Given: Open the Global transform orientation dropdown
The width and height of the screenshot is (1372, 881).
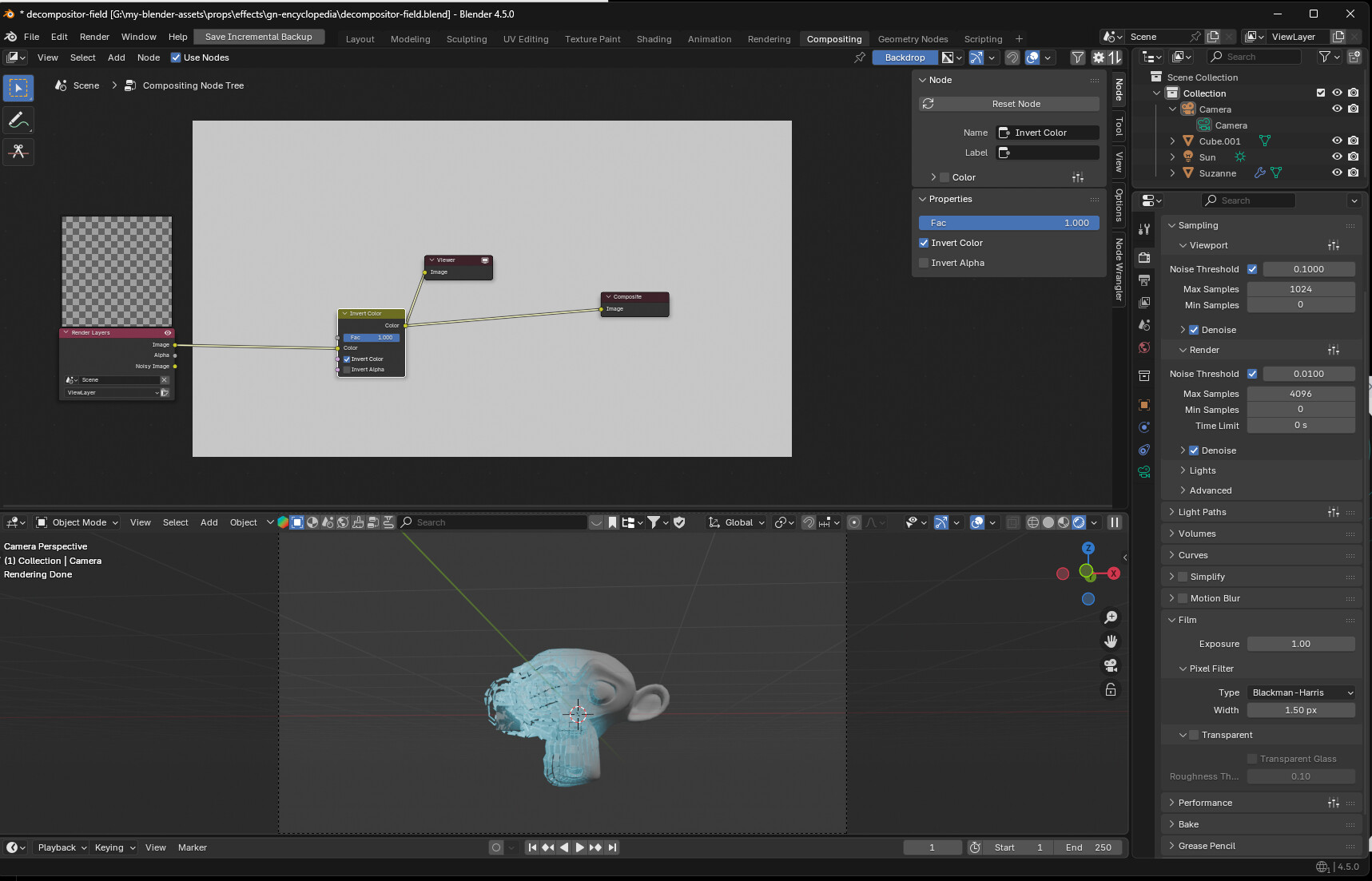Looking at the screenshot, I should point(736,522).
